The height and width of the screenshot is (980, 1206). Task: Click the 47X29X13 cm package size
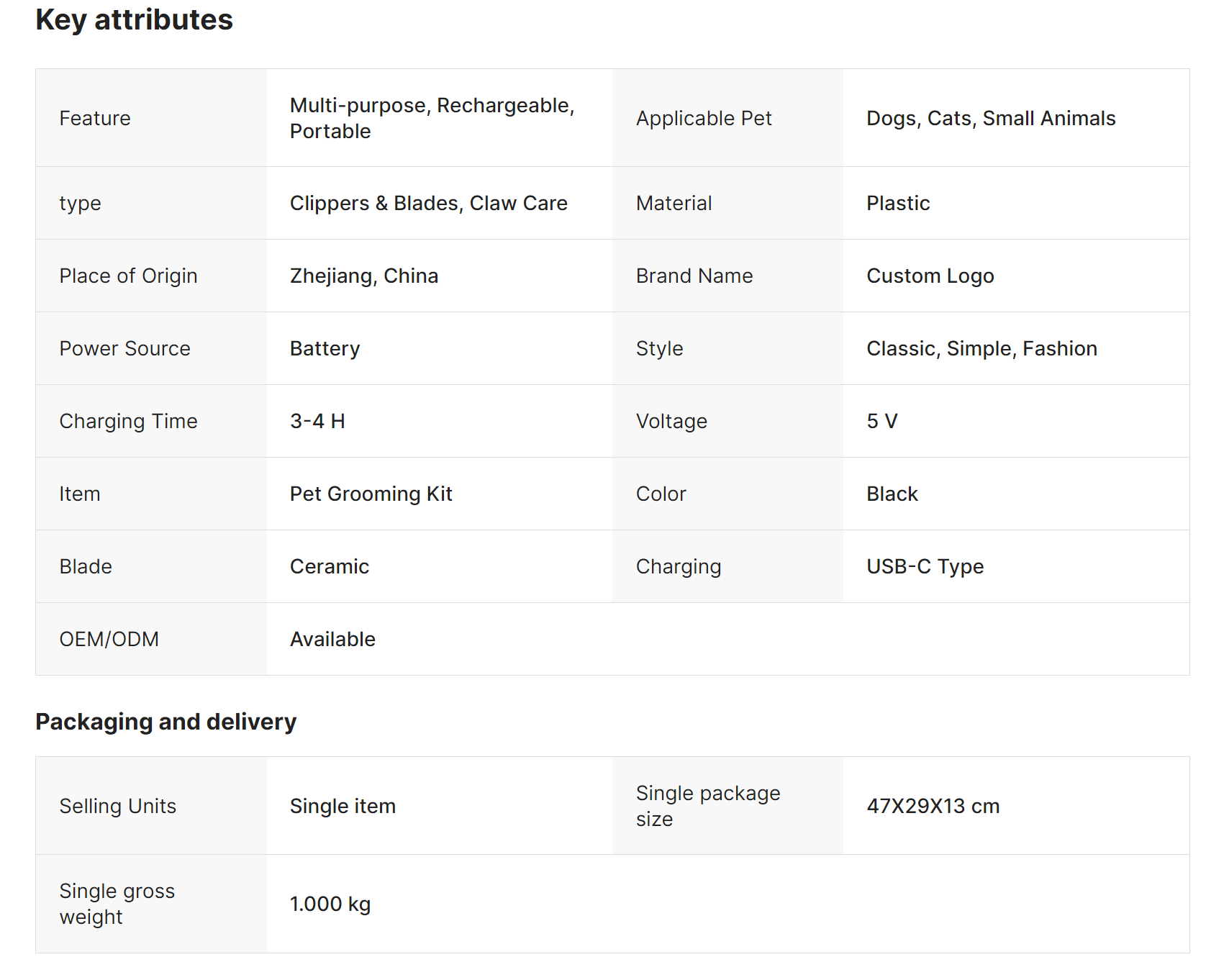click(x=933, y=806)
